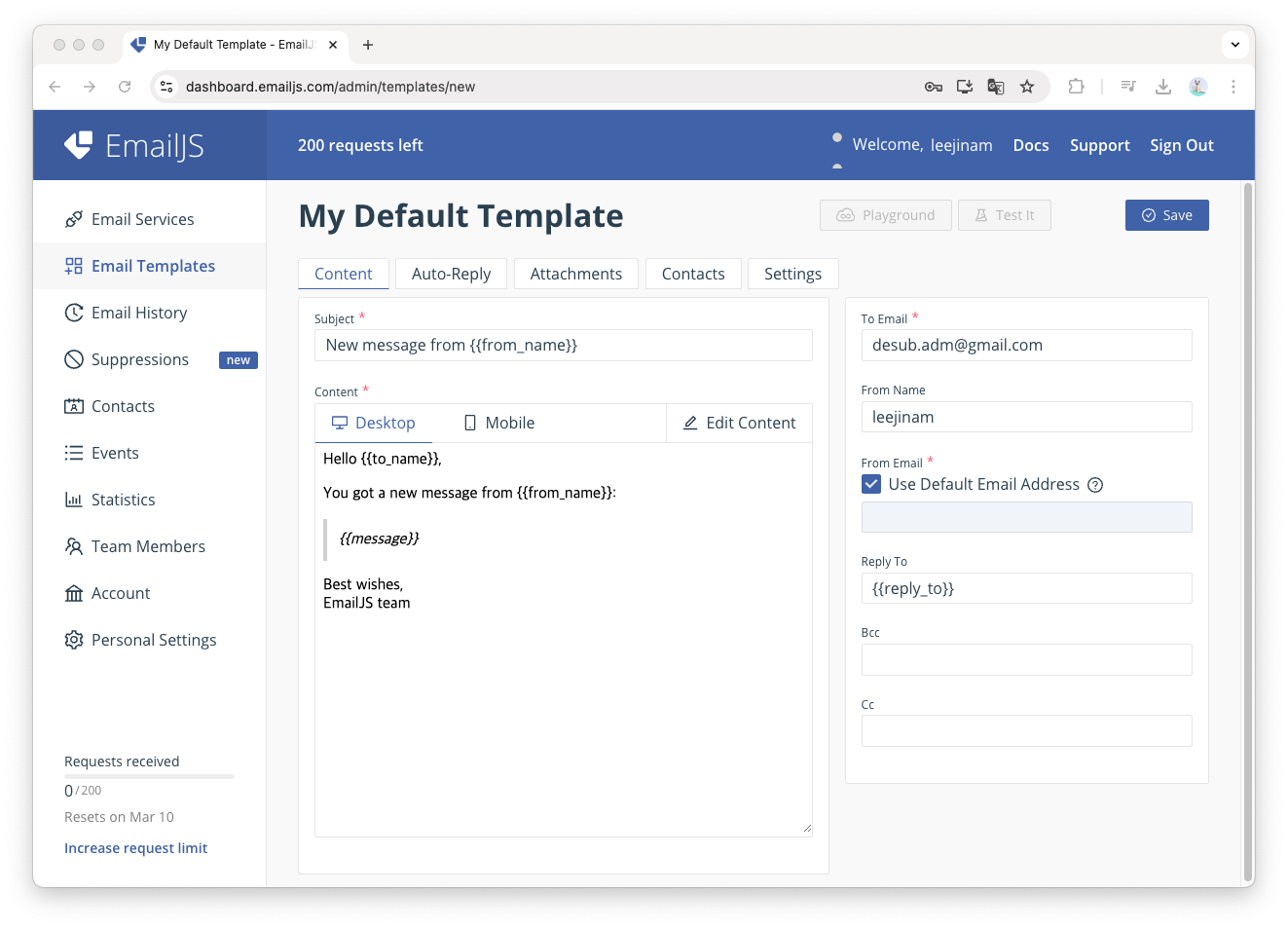Click the Reply To field

pyautogui.click(x=1027, y=588)
